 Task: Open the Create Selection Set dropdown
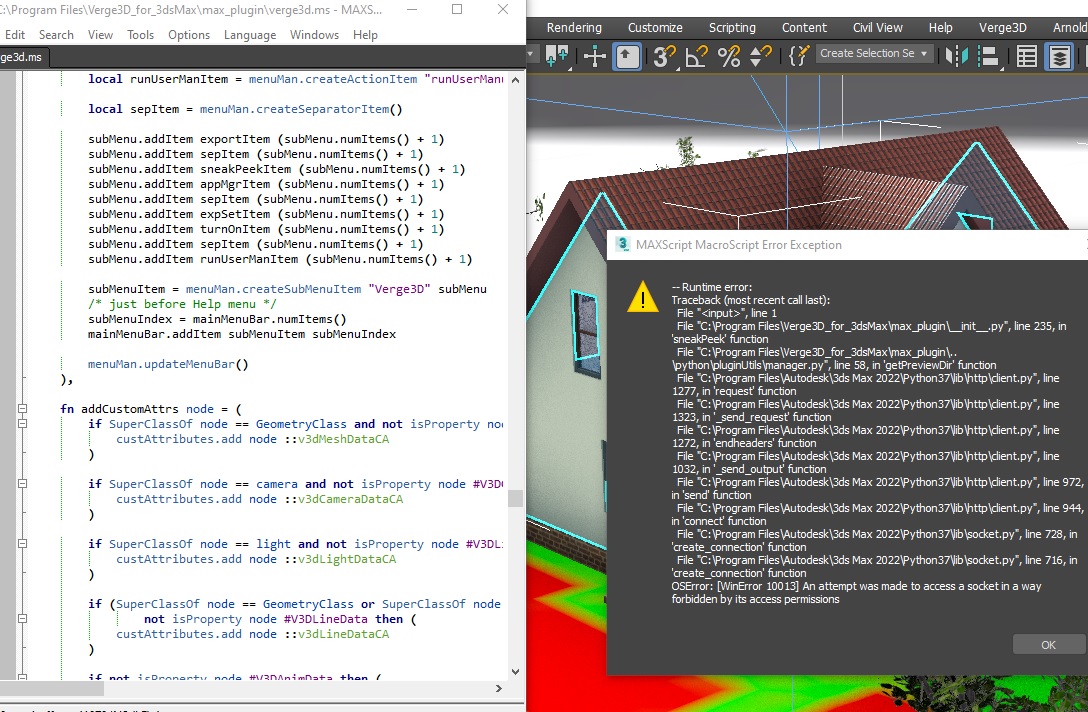tap(874, 53)
